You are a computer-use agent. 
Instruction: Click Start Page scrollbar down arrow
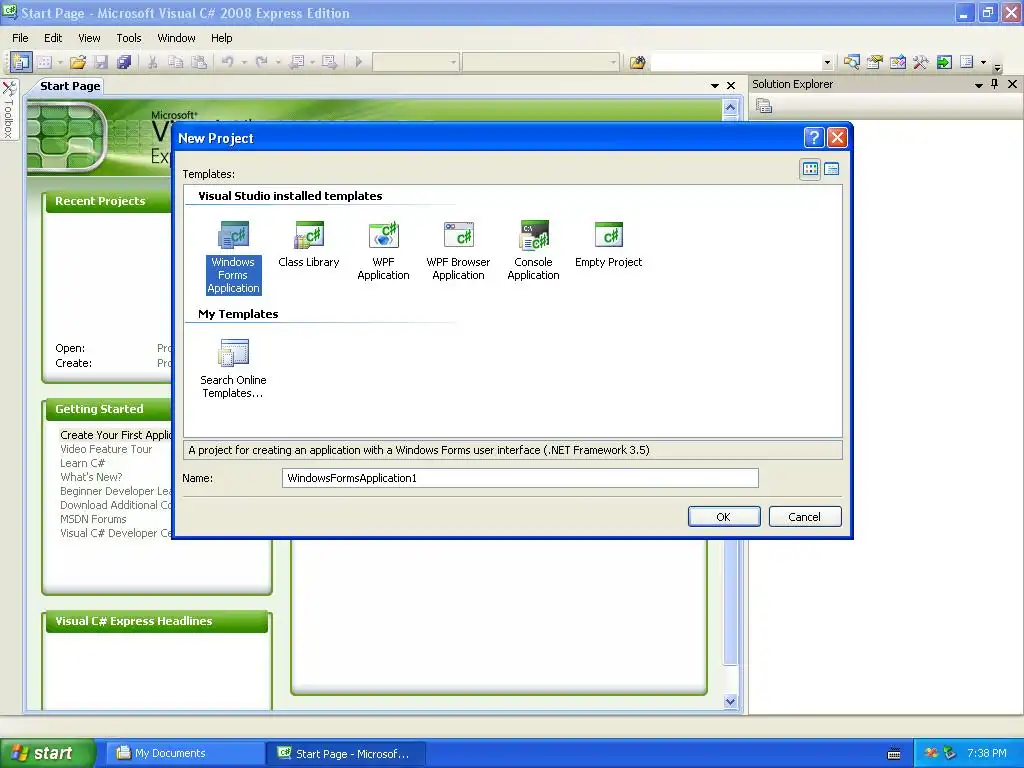731,701
